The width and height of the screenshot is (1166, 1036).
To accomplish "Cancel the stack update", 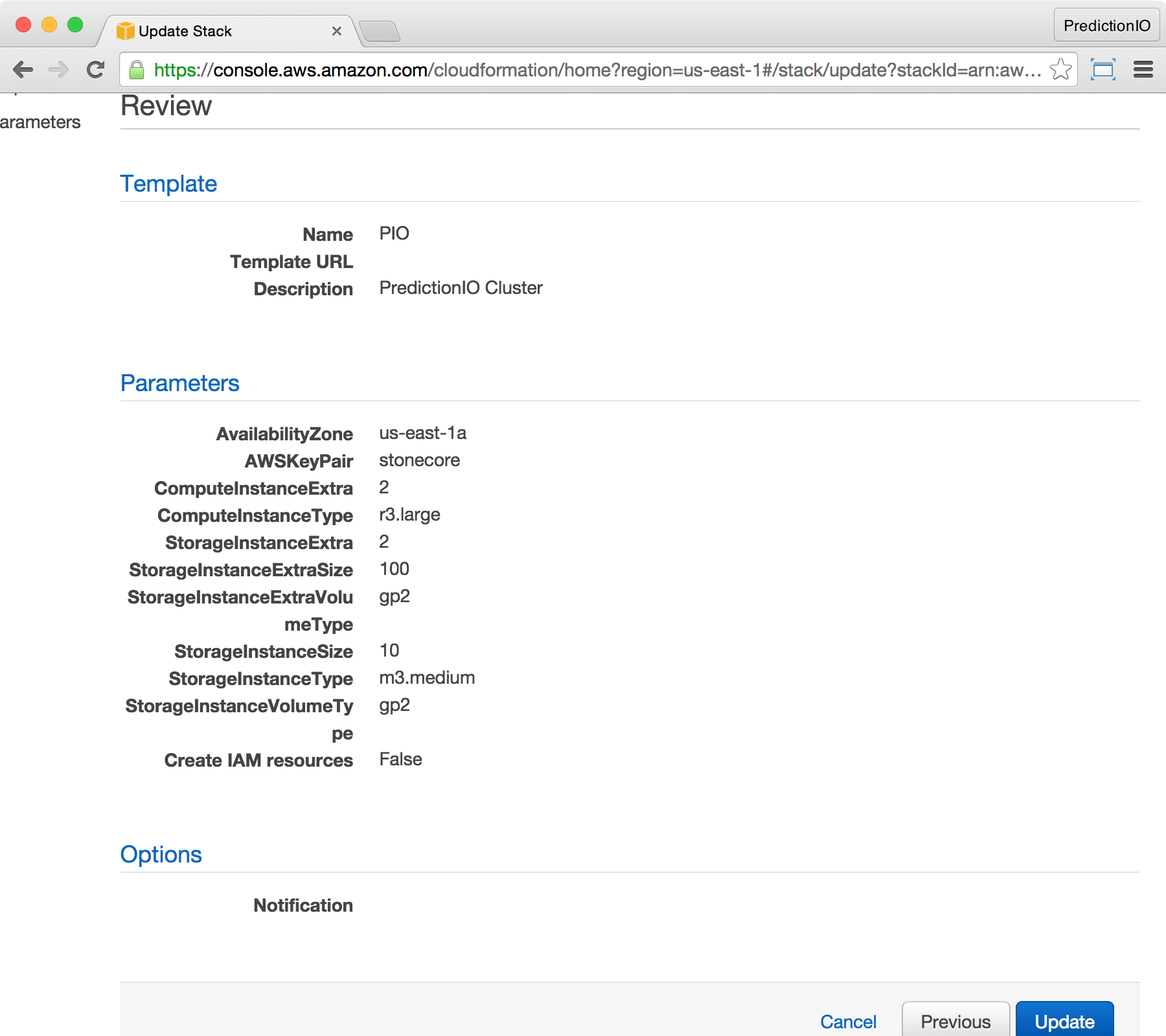I will [847, 1021].
